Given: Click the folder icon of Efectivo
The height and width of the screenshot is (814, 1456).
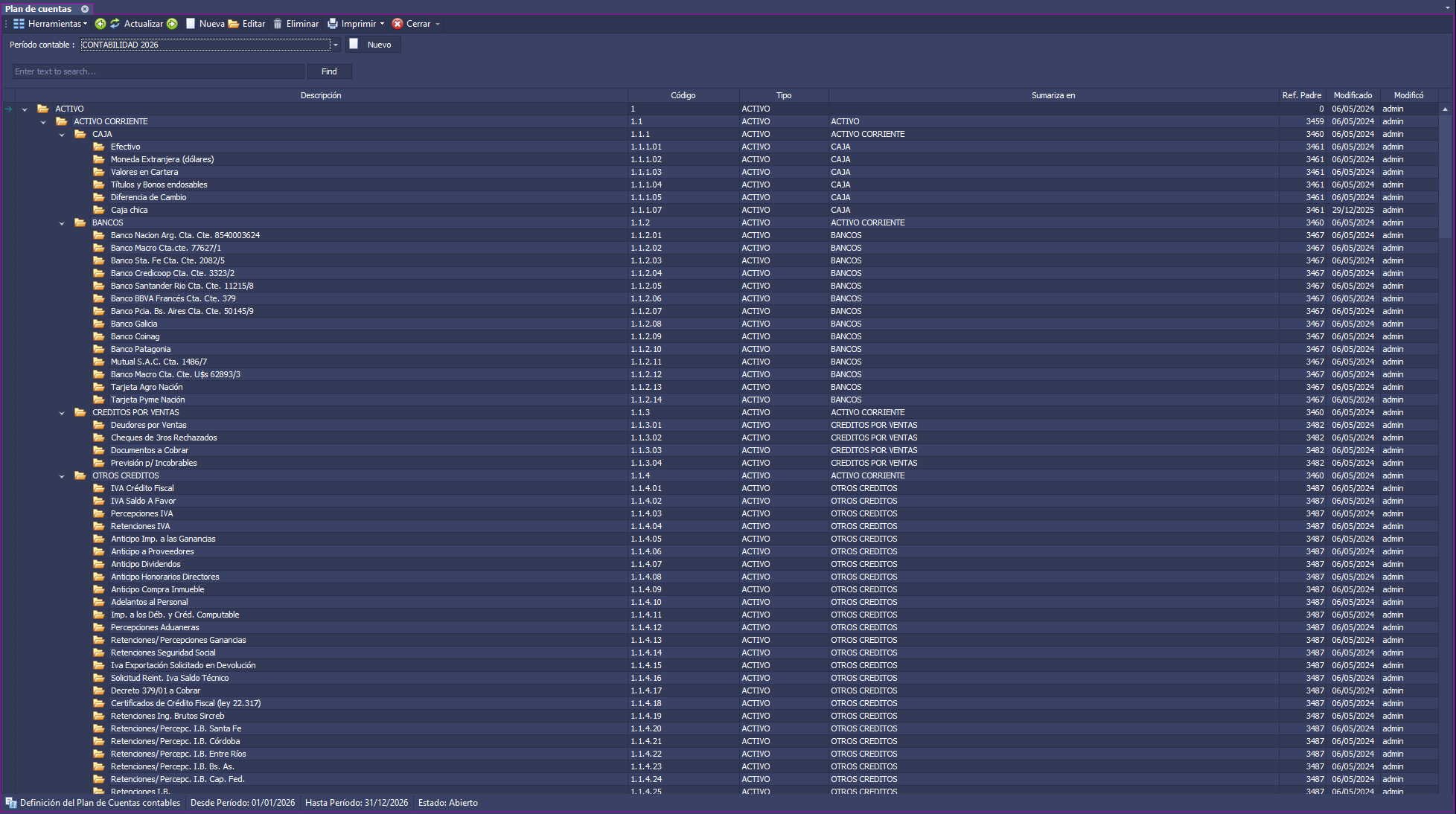Looking at the screenshot, I should point(99,147).
